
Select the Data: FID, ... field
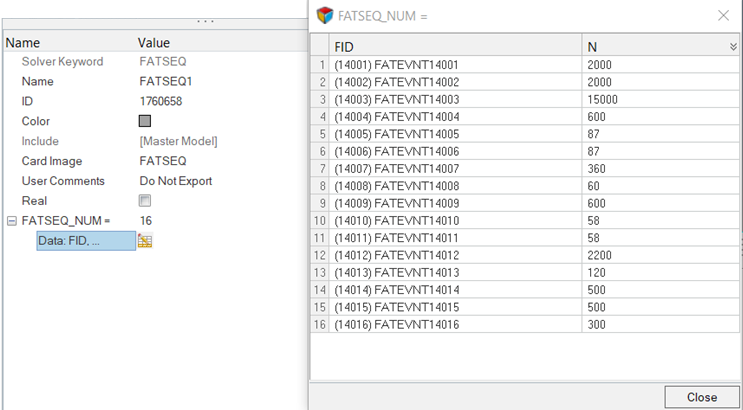point(85,241)
